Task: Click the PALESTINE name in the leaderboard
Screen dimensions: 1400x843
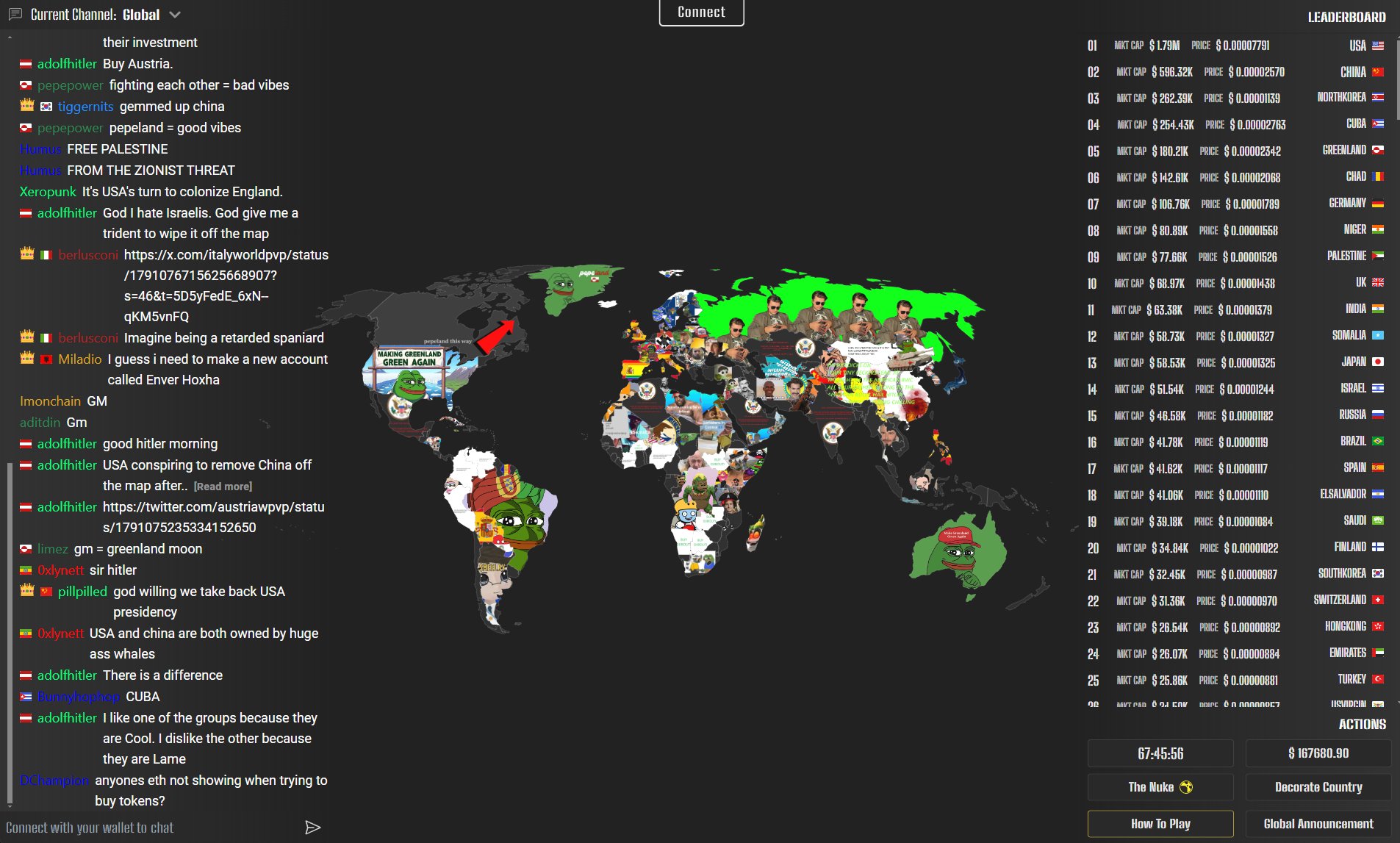Action: pos(1346,256)
